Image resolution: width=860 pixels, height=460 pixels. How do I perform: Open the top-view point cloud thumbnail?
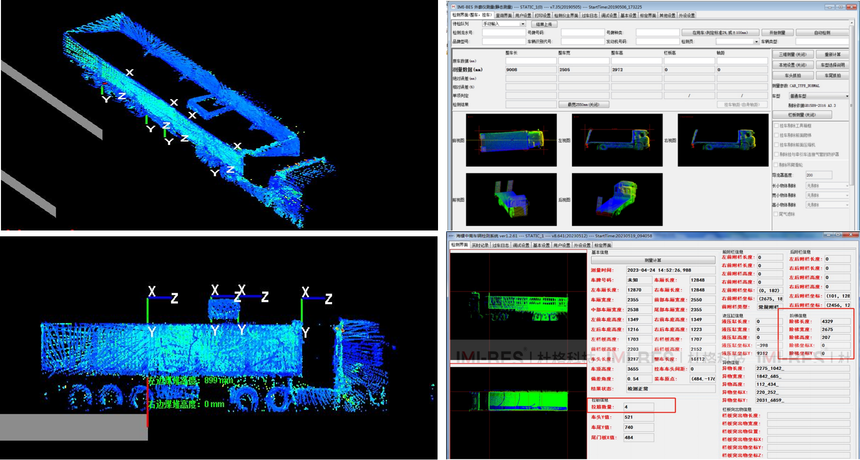511,139
